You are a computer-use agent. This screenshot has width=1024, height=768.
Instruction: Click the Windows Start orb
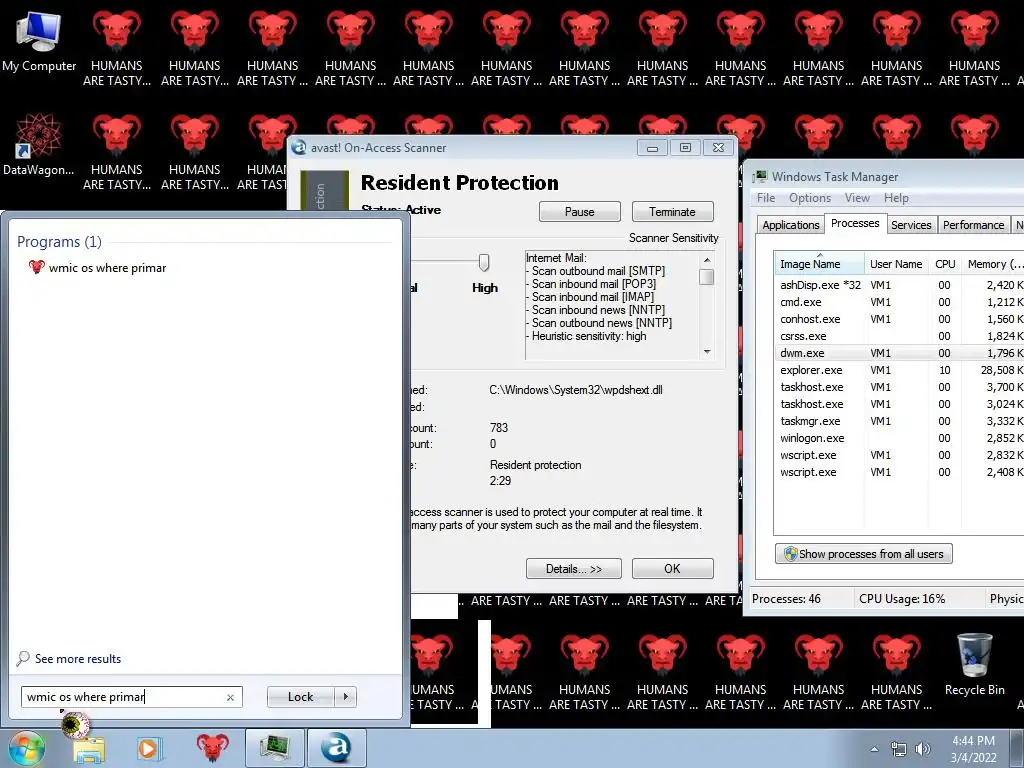point(26,748)
